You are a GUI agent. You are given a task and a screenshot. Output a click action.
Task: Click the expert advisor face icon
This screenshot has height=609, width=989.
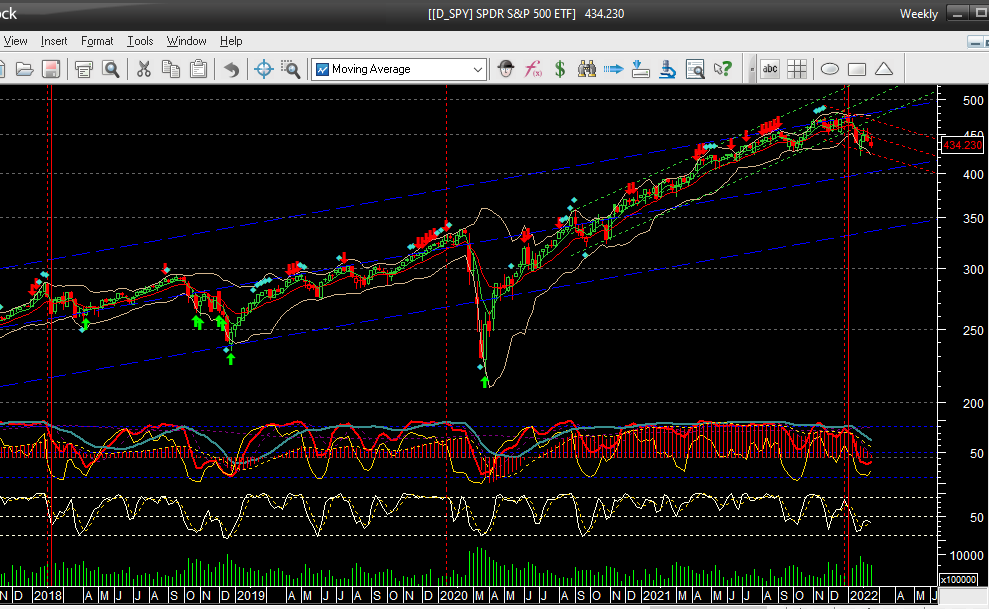(x=507, y=69)
